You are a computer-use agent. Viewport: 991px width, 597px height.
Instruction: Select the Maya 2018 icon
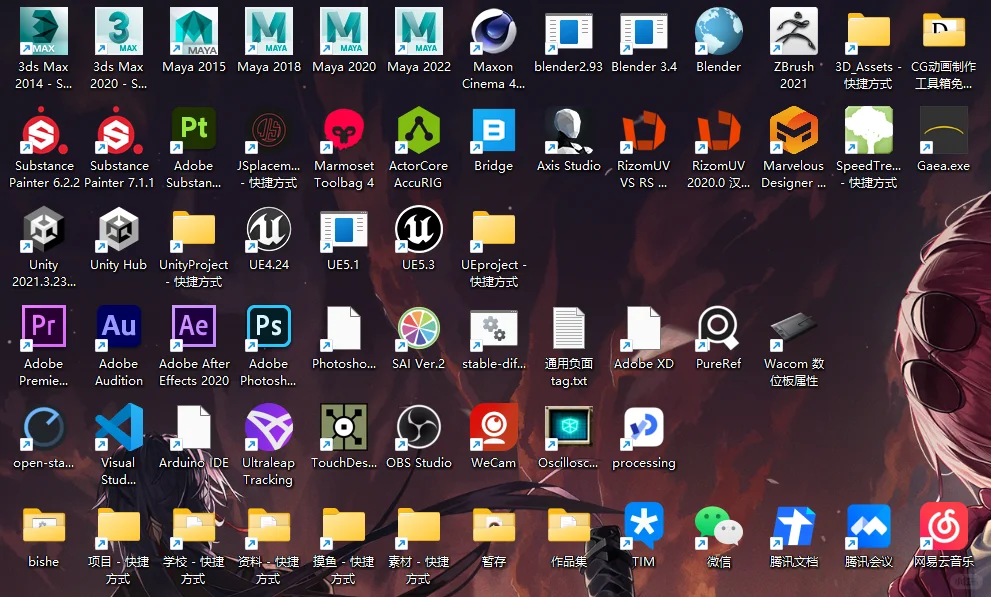pos(269,31)
